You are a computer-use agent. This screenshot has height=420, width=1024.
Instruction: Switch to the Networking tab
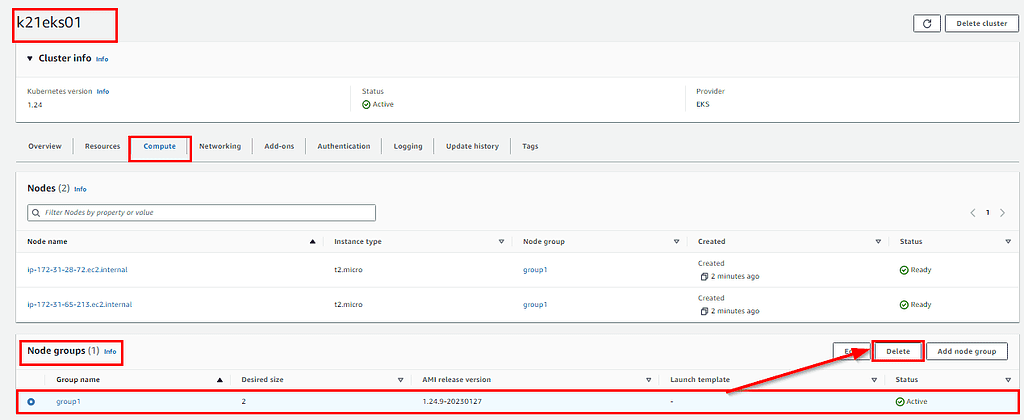(x=219, y=146)
